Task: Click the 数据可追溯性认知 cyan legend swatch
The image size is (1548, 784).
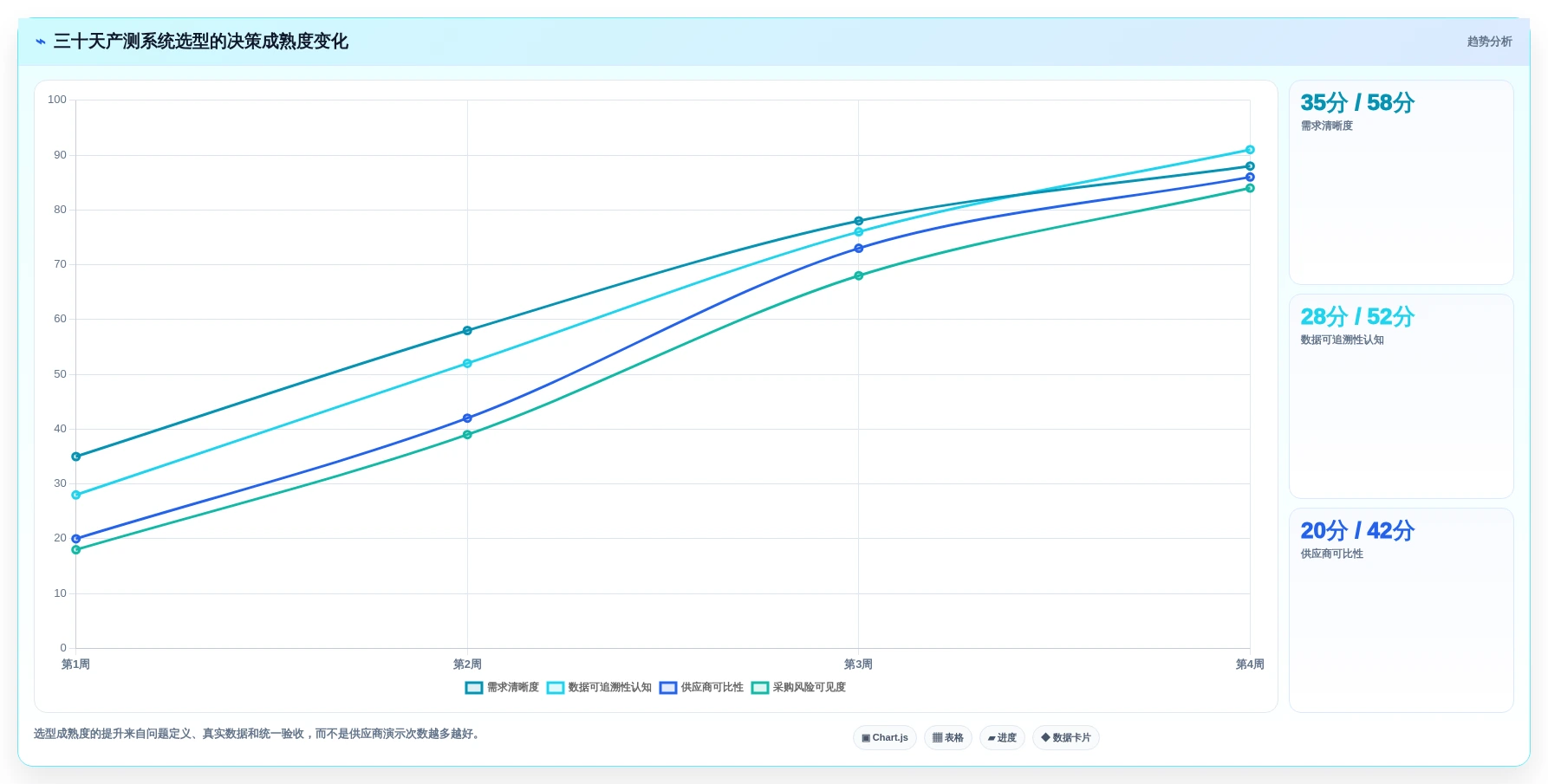Action: [x=556, y=688]
